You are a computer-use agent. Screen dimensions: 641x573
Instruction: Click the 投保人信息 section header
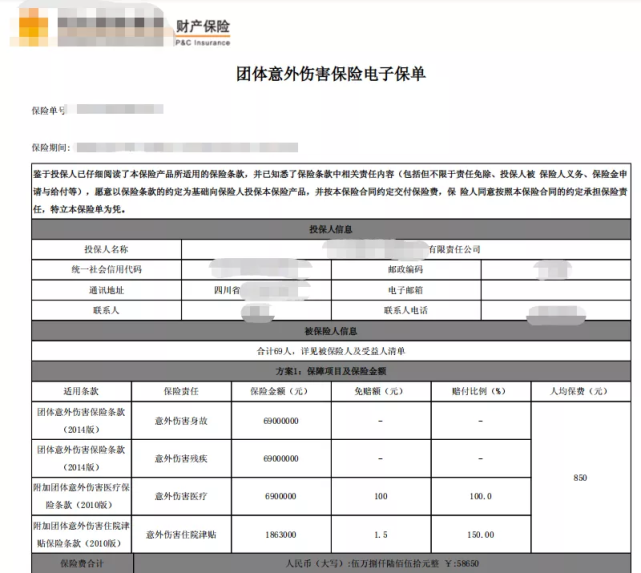[331, 229]
